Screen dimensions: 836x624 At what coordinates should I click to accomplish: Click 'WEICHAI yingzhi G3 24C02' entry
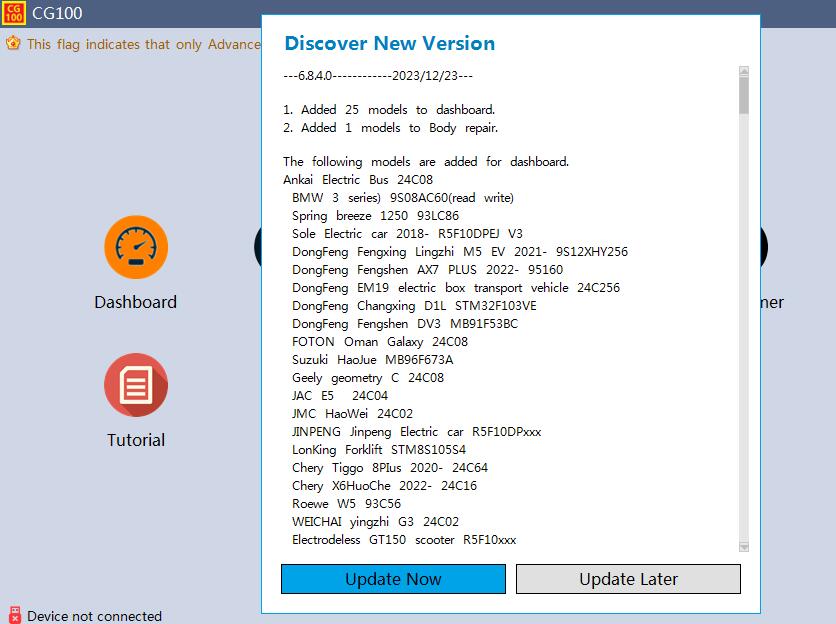pos(375,522)
